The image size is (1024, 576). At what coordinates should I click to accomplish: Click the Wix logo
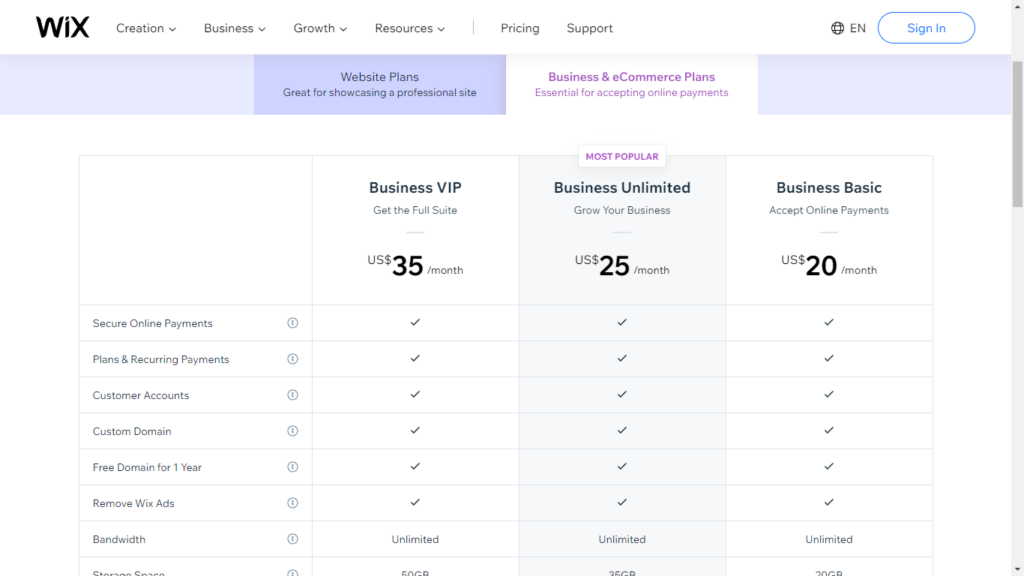tap(63, 27)
